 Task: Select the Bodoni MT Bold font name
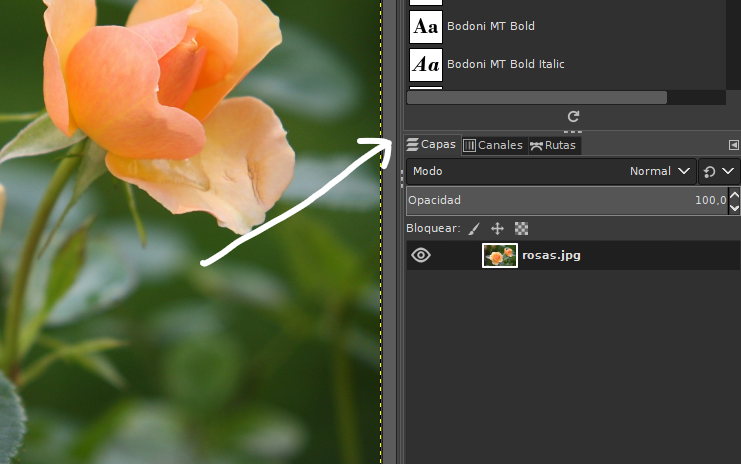click(490, 26)
